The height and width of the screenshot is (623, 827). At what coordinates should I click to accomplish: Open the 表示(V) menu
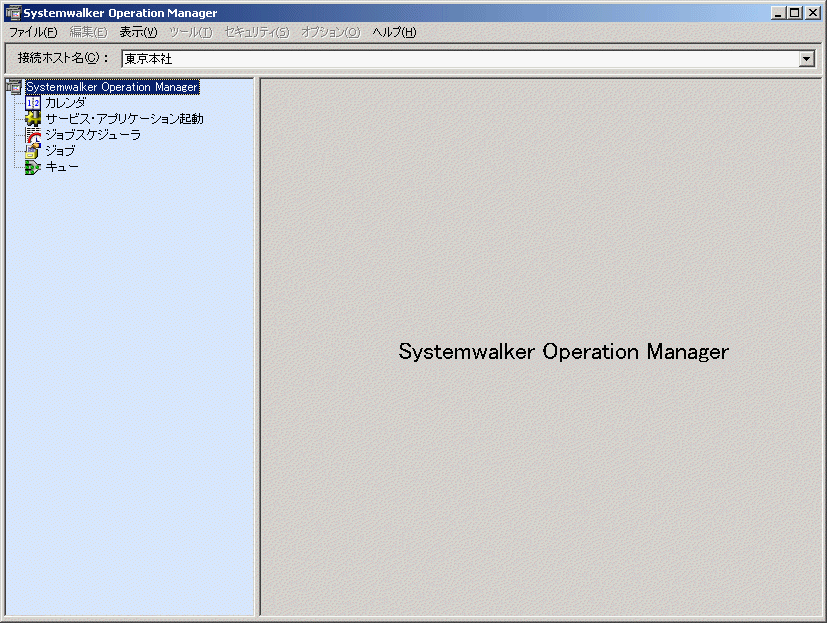(138, 32)
